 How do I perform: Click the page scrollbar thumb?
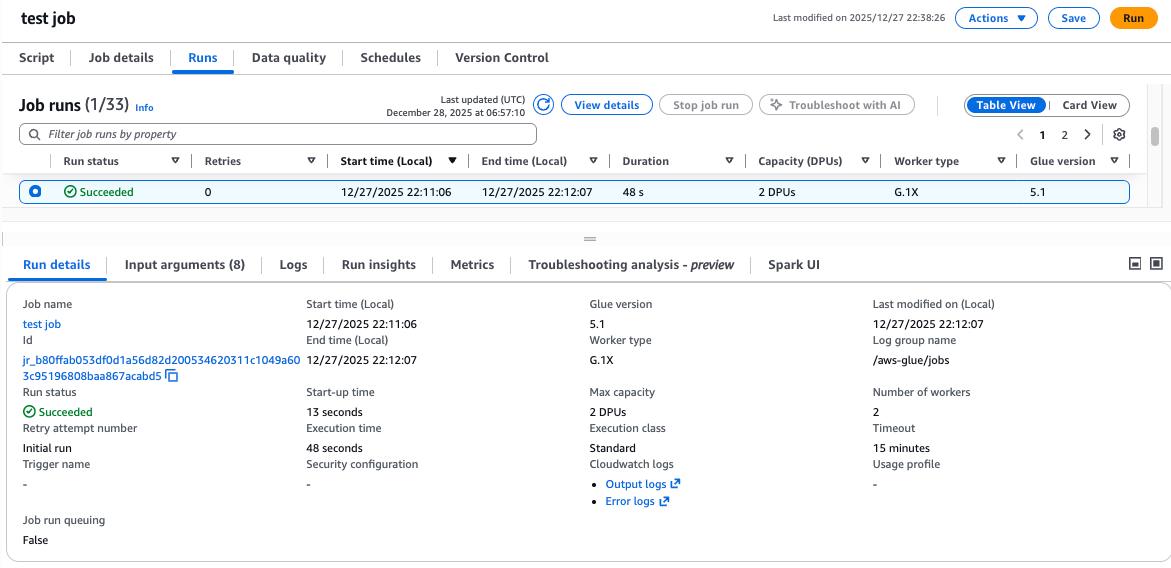[1155, 136]
